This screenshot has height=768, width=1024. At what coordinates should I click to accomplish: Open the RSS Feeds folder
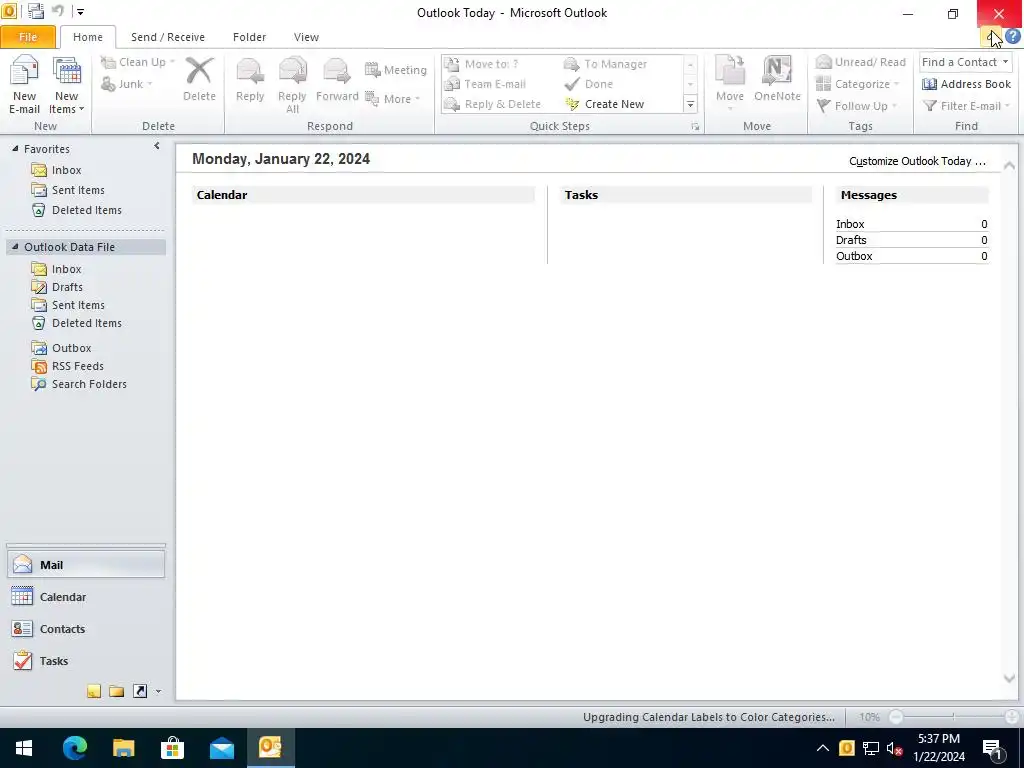click(x=68, y=366)
